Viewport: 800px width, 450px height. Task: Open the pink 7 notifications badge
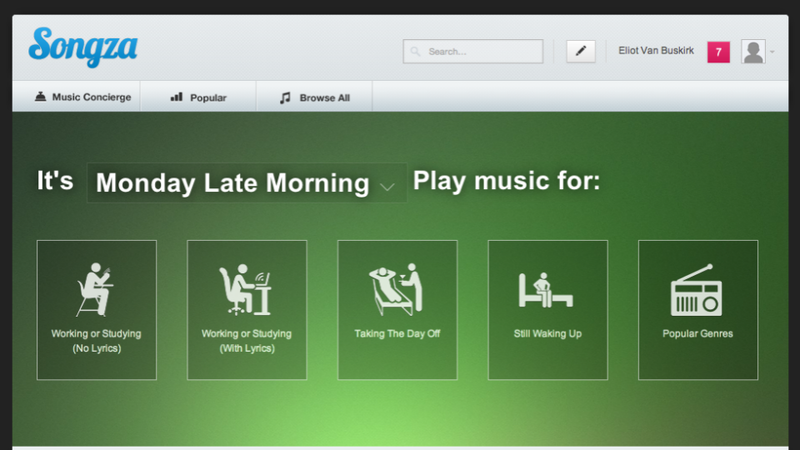coord(718,52)
